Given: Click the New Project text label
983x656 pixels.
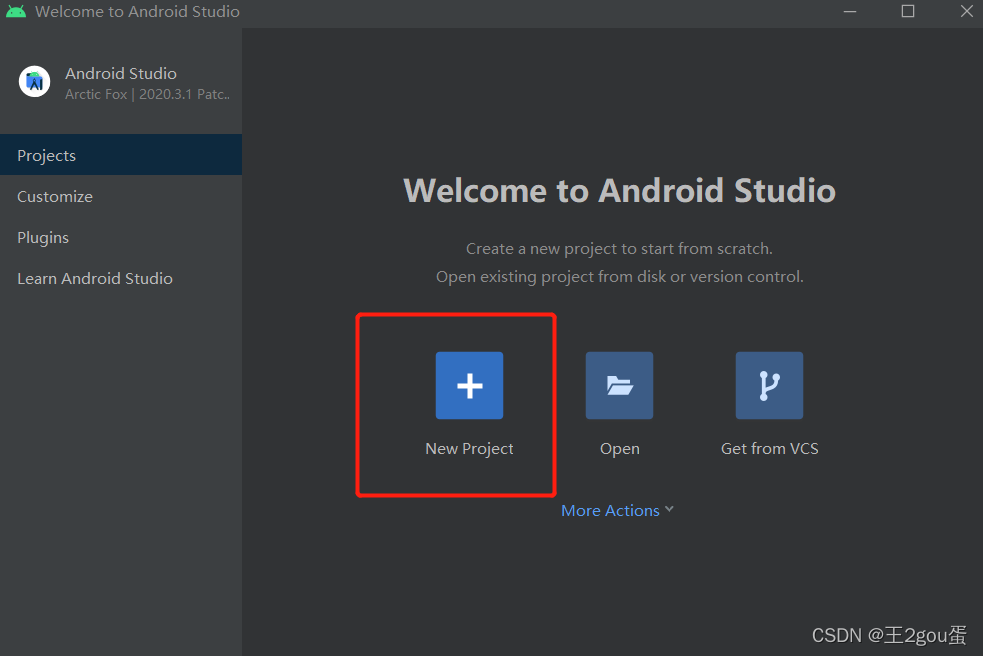Looking at the screenshot, I should [469, 449].
